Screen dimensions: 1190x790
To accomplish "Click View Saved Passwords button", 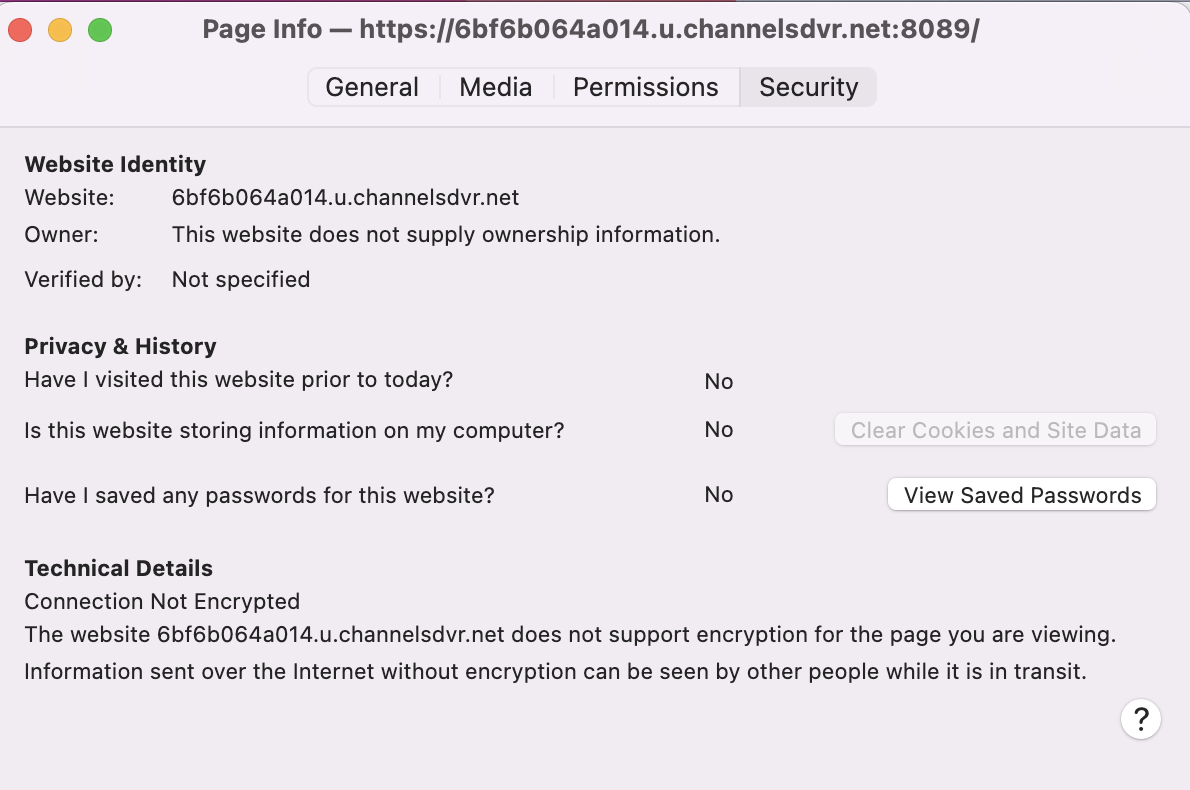I will (1022, 495).
